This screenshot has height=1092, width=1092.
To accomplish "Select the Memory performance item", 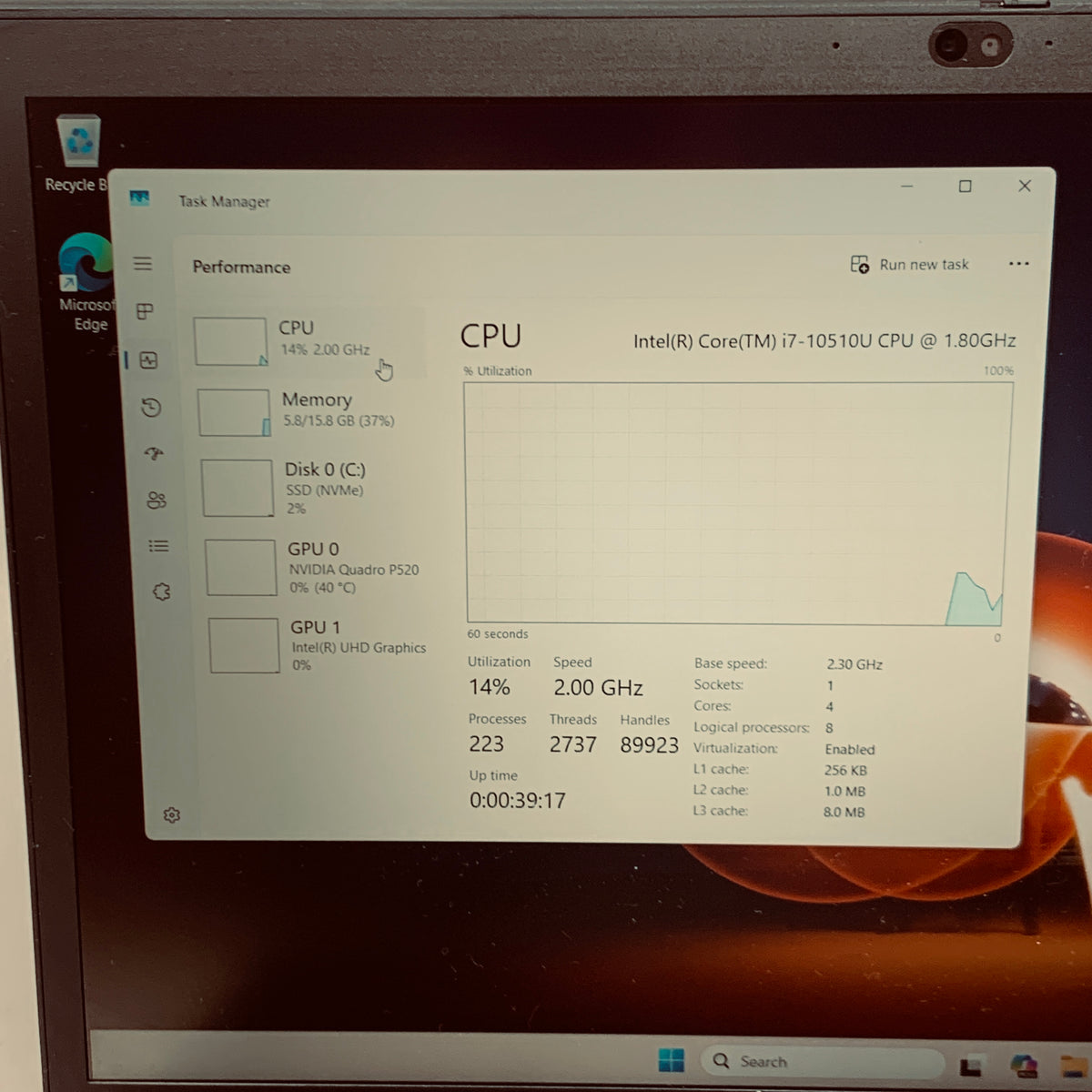I will tap(310, 411).
